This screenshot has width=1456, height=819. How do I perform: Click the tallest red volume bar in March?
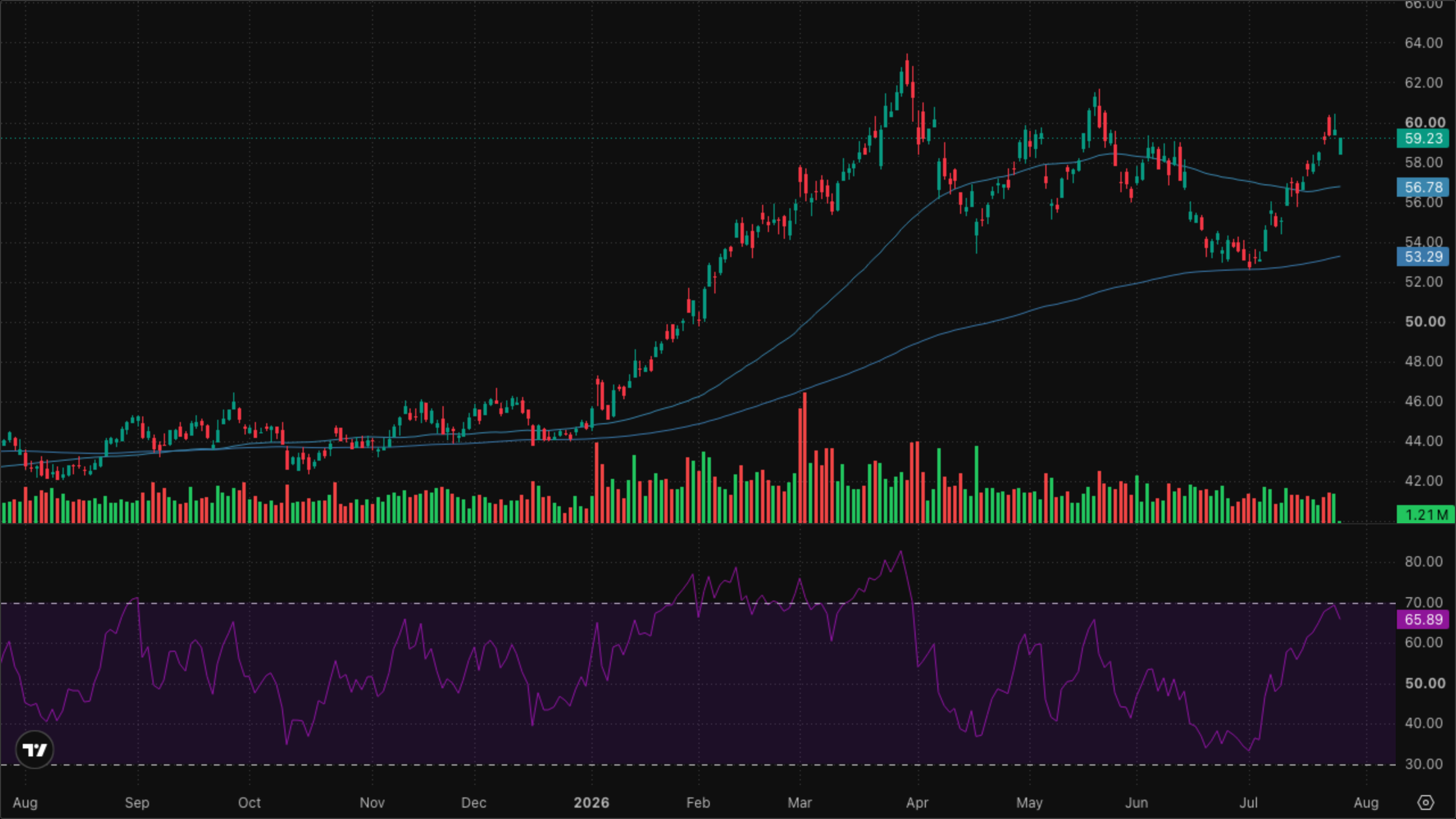coord(803,458)
